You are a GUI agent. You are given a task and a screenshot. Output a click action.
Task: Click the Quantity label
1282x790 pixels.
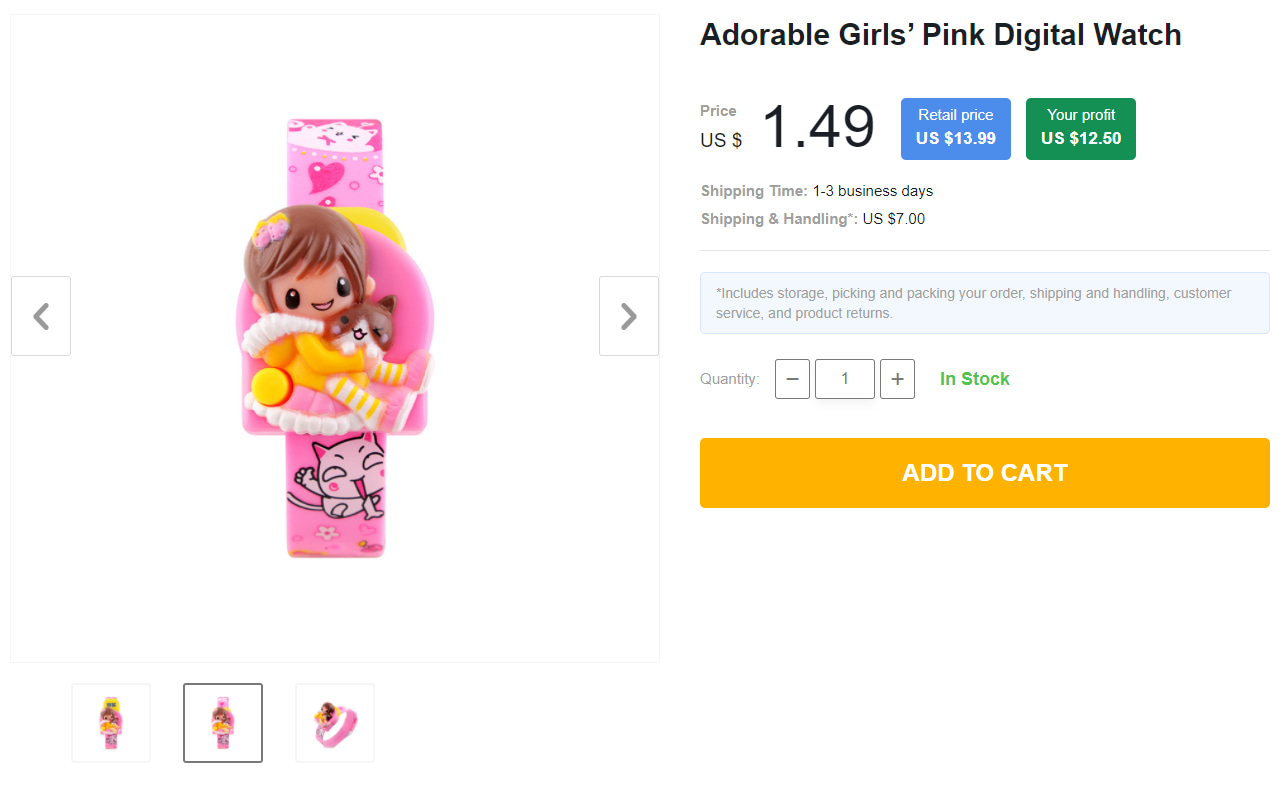click(x=729, y=379)
